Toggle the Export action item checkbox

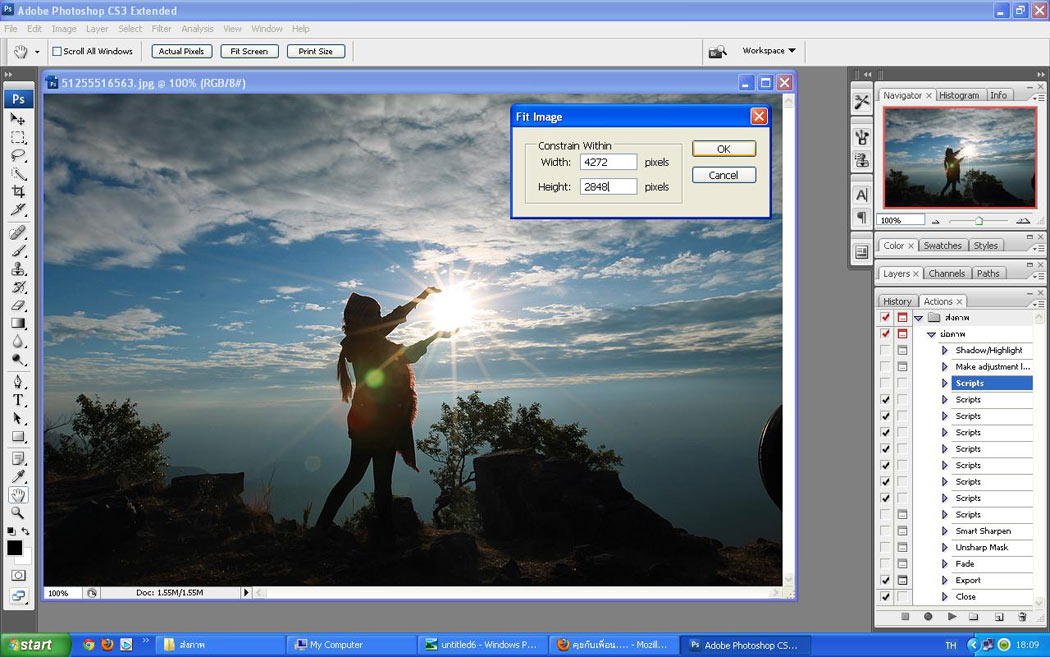885,580
